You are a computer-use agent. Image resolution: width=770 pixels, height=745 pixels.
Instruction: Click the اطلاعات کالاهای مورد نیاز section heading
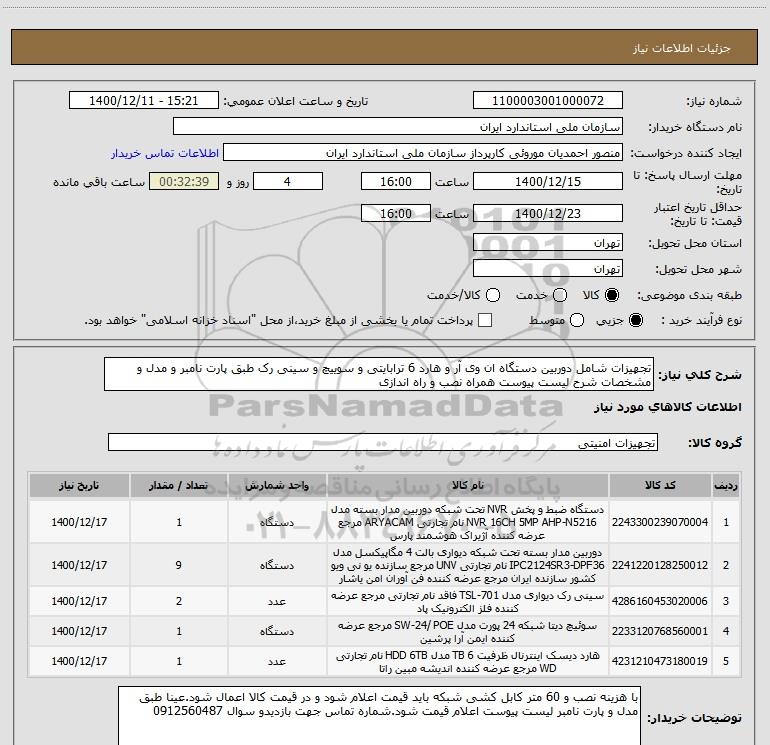(668, 407)
